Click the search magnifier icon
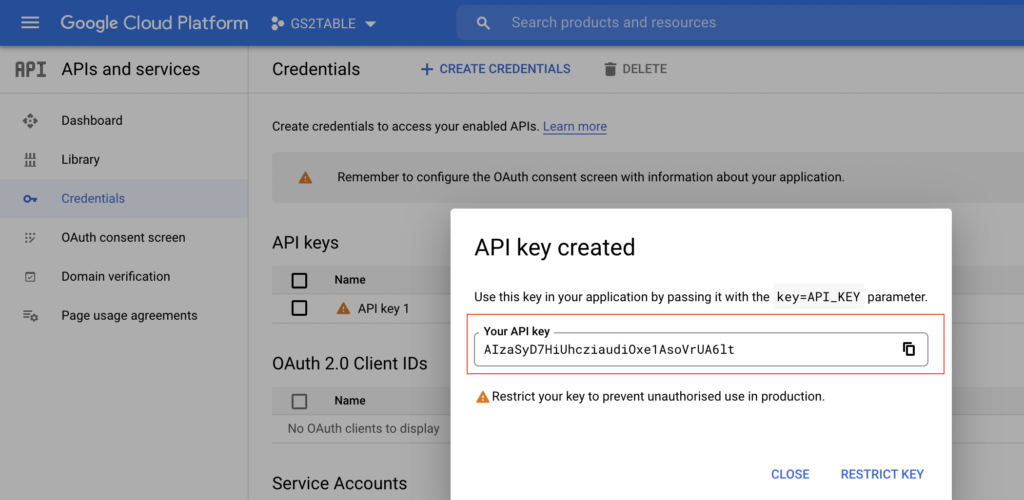 click(x=483, y=23)
